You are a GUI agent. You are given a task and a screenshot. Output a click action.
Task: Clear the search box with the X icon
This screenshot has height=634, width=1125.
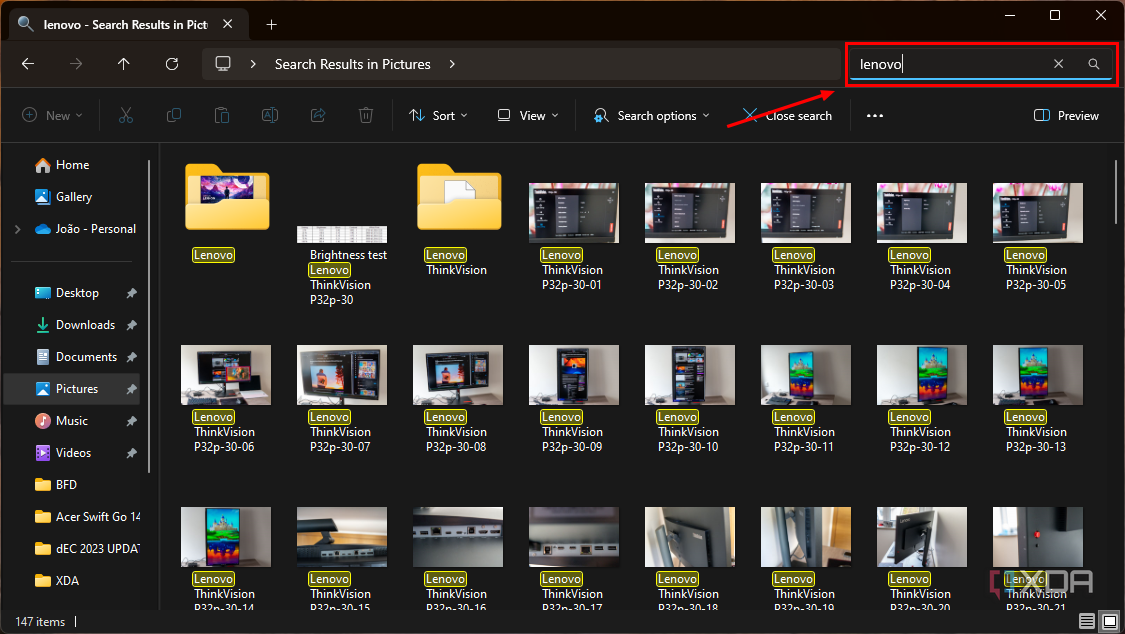[1058, 63]
